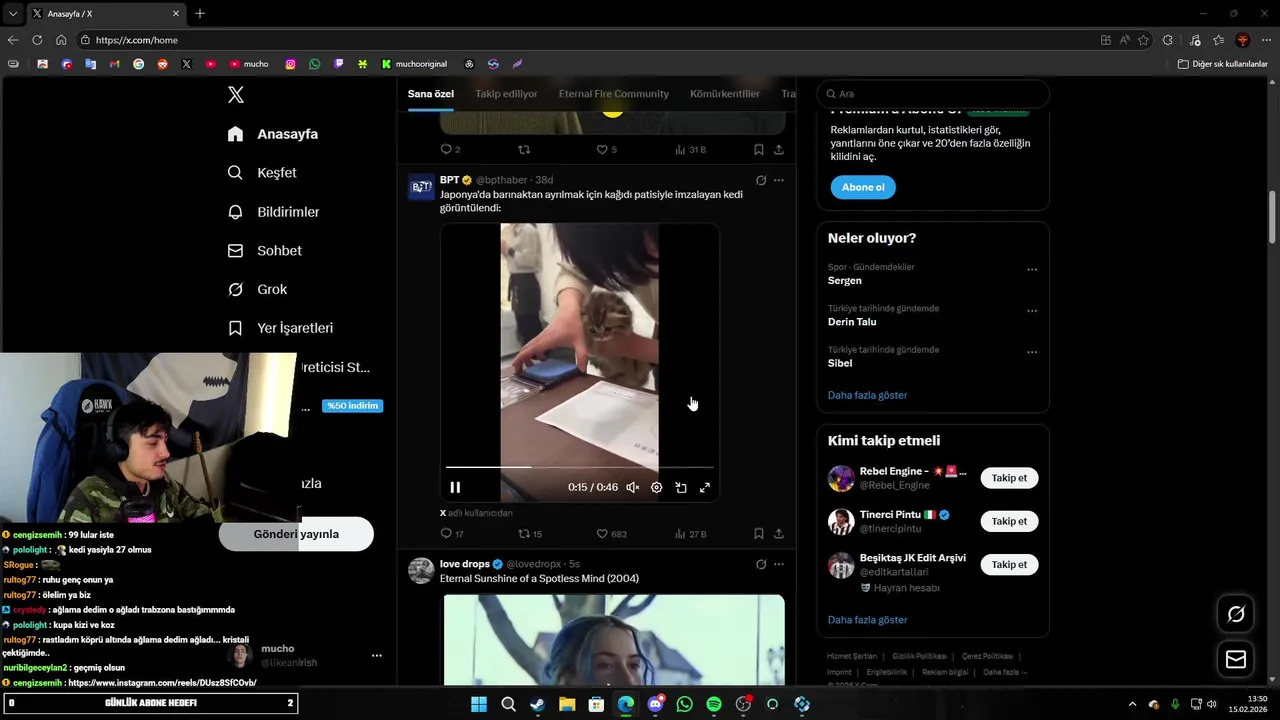Open more options for the Sergen trend
This screenshot has width=1280, height=720.
pos(1032,270)
